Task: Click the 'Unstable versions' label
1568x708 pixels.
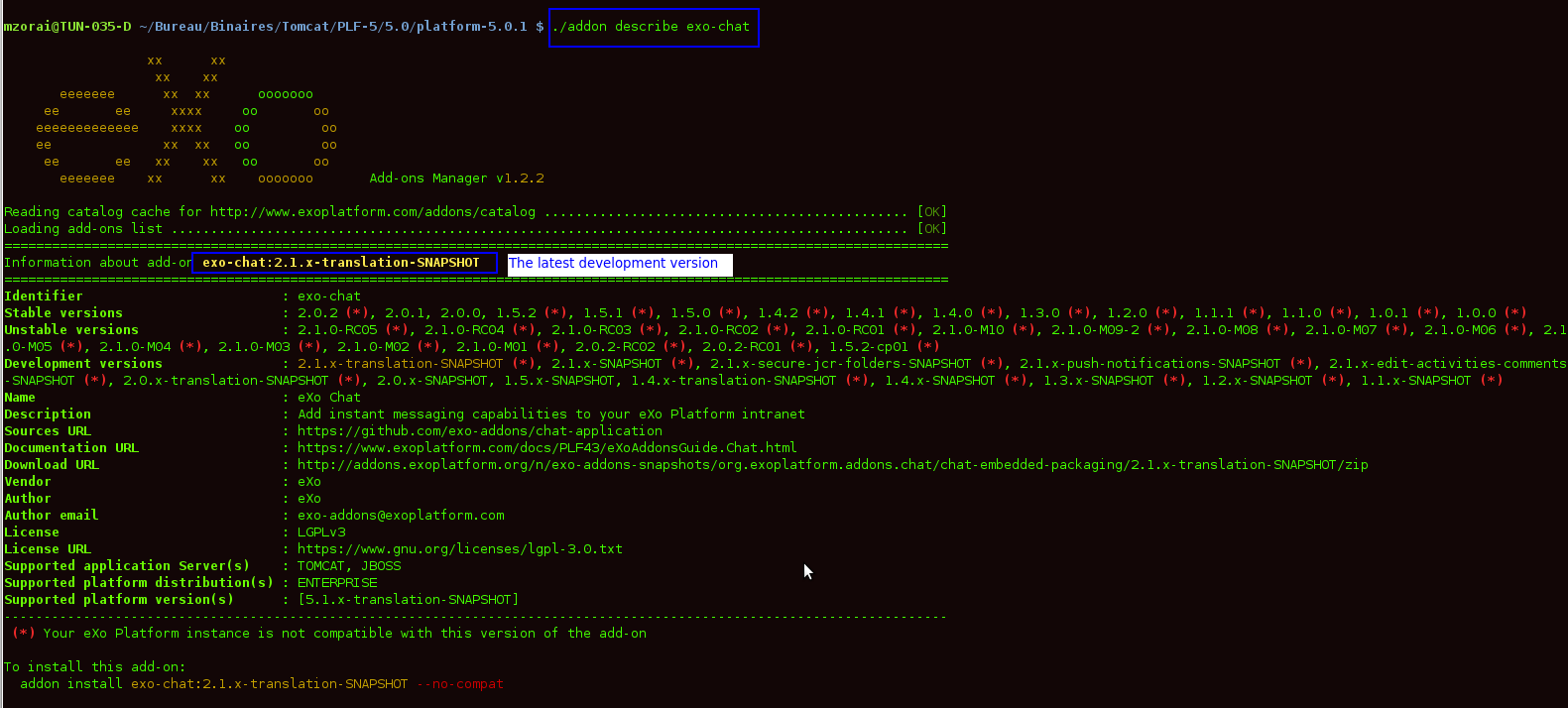Action: (71, 330)
